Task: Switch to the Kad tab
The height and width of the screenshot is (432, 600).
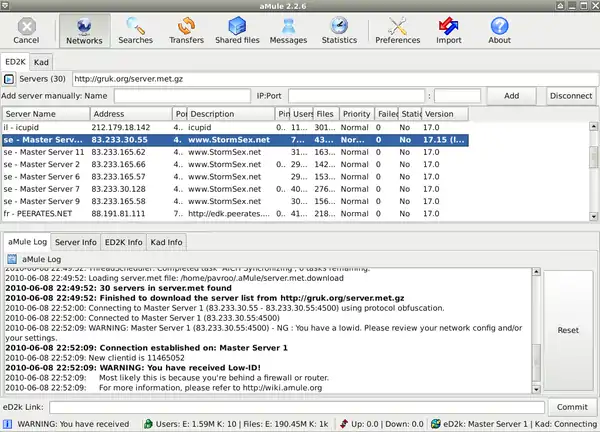Action: coord(42,62)
